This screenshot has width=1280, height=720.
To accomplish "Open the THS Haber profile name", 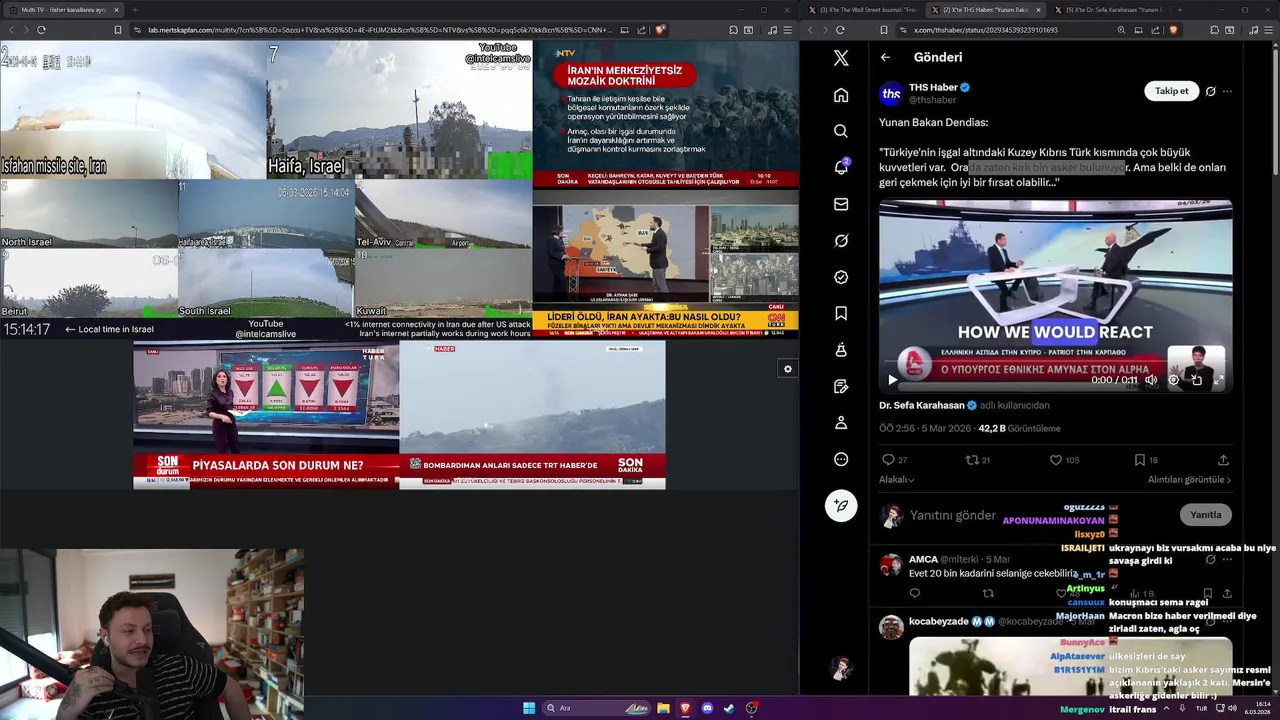I will [x=933, y=87].
